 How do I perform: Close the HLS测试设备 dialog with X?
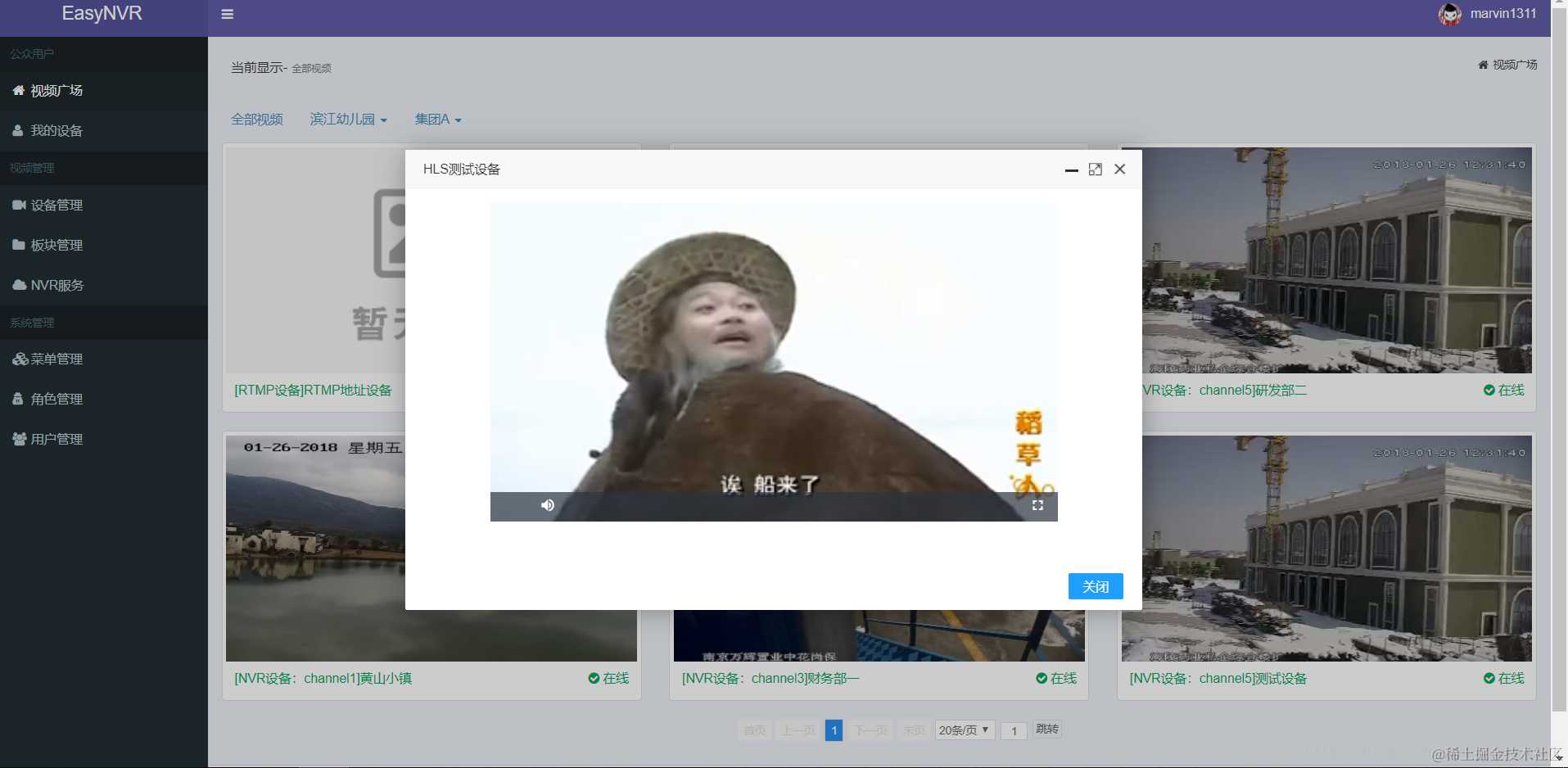click(x=1120, y=169)
